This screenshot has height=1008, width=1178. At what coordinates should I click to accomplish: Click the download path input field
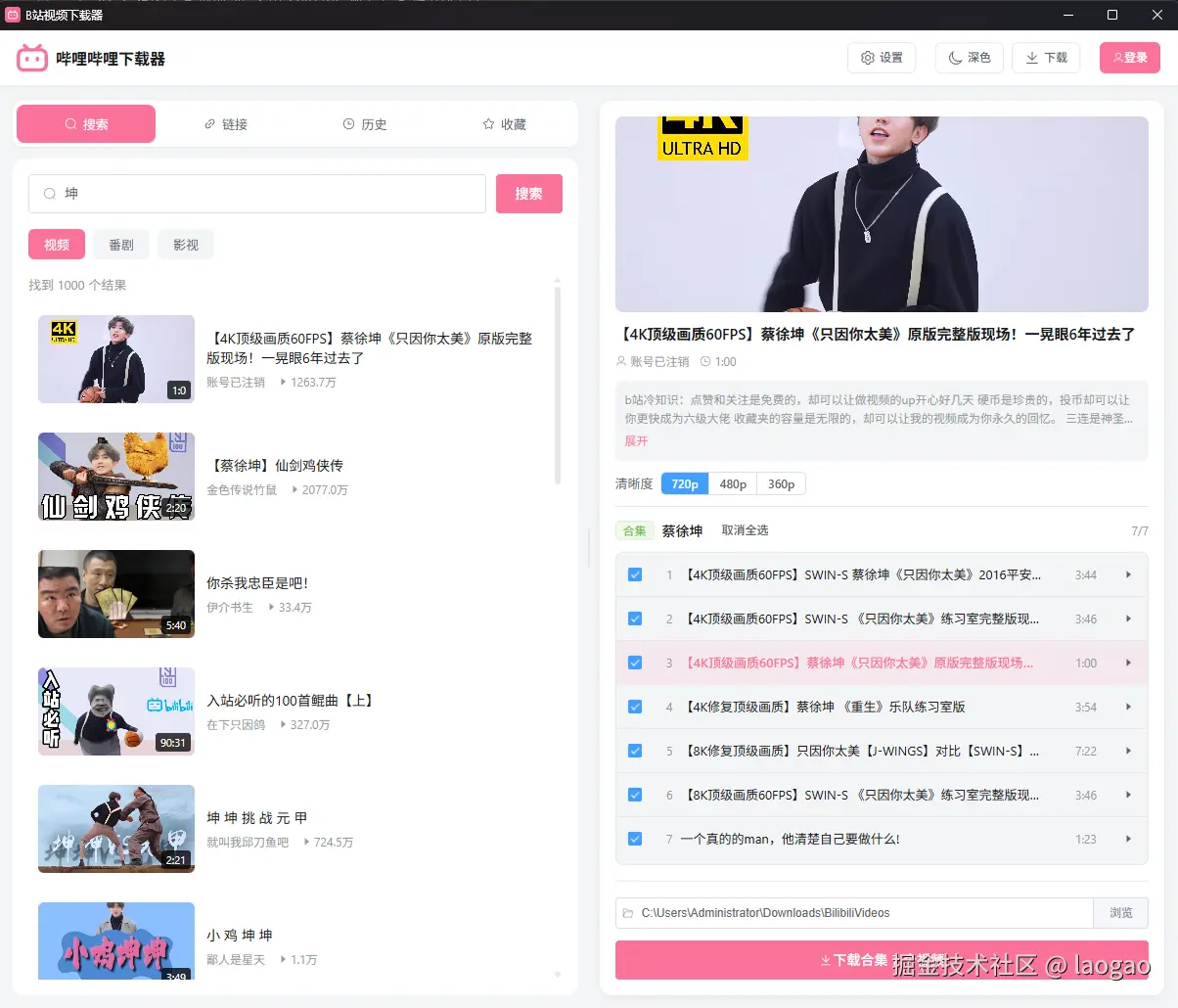point(854,913)
